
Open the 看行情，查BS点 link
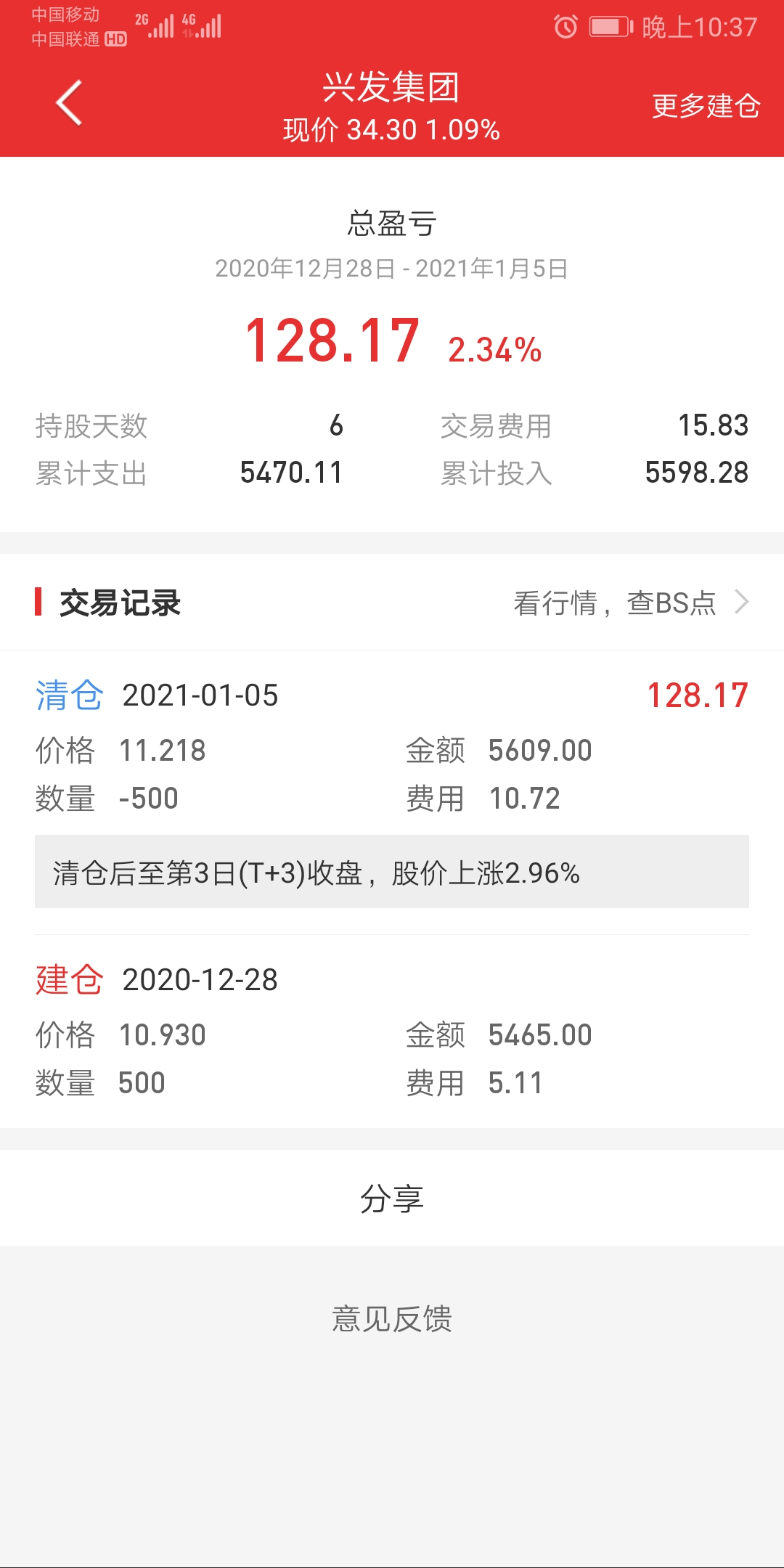click(x=614, y=603)
